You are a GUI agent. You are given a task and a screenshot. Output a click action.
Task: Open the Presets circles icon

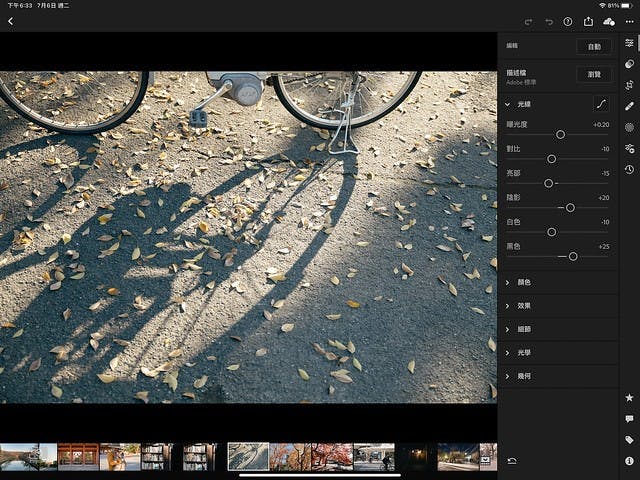point(629,64)
